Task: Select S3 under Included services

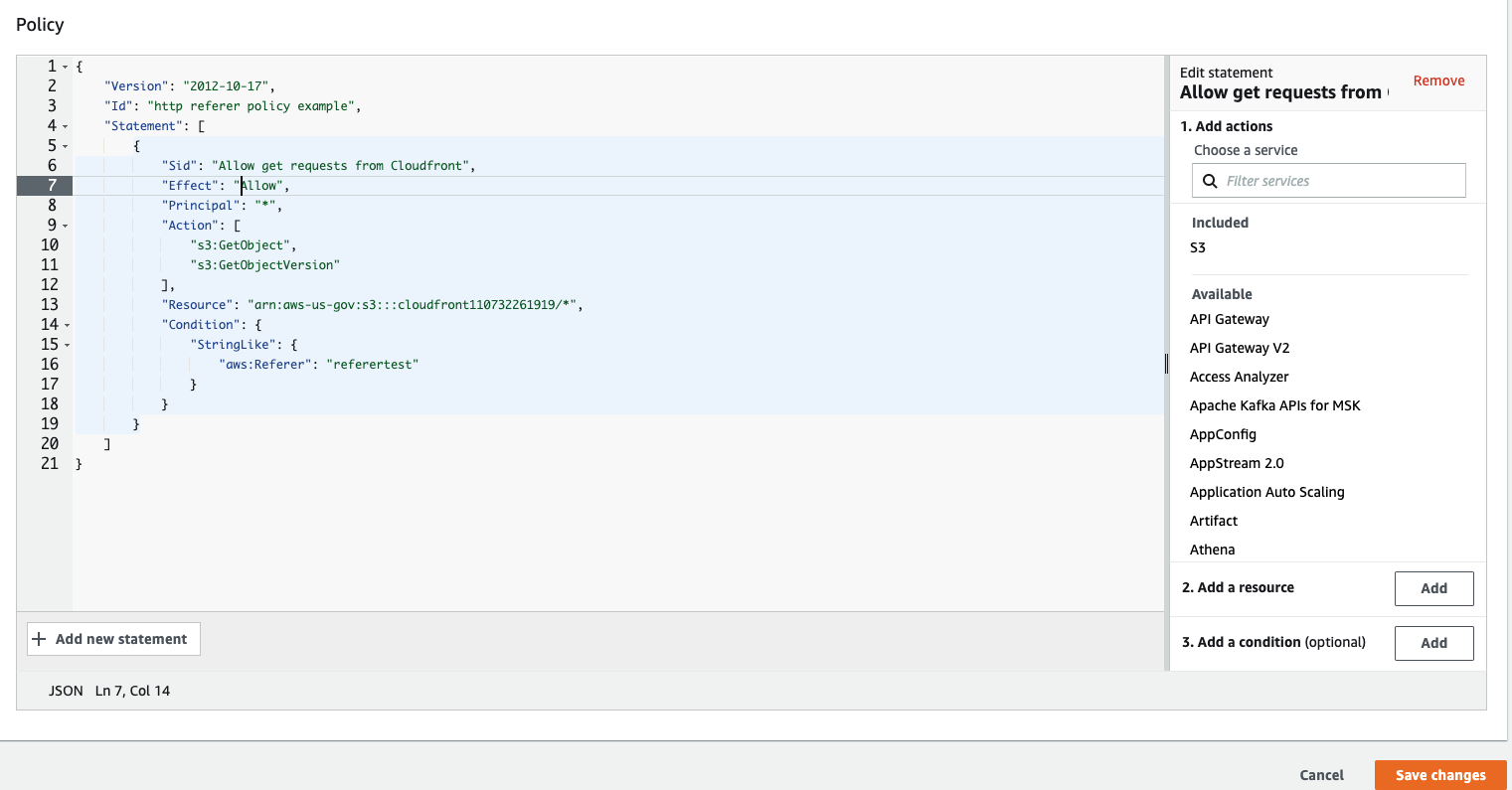Action: click(x=1198, y=247)
